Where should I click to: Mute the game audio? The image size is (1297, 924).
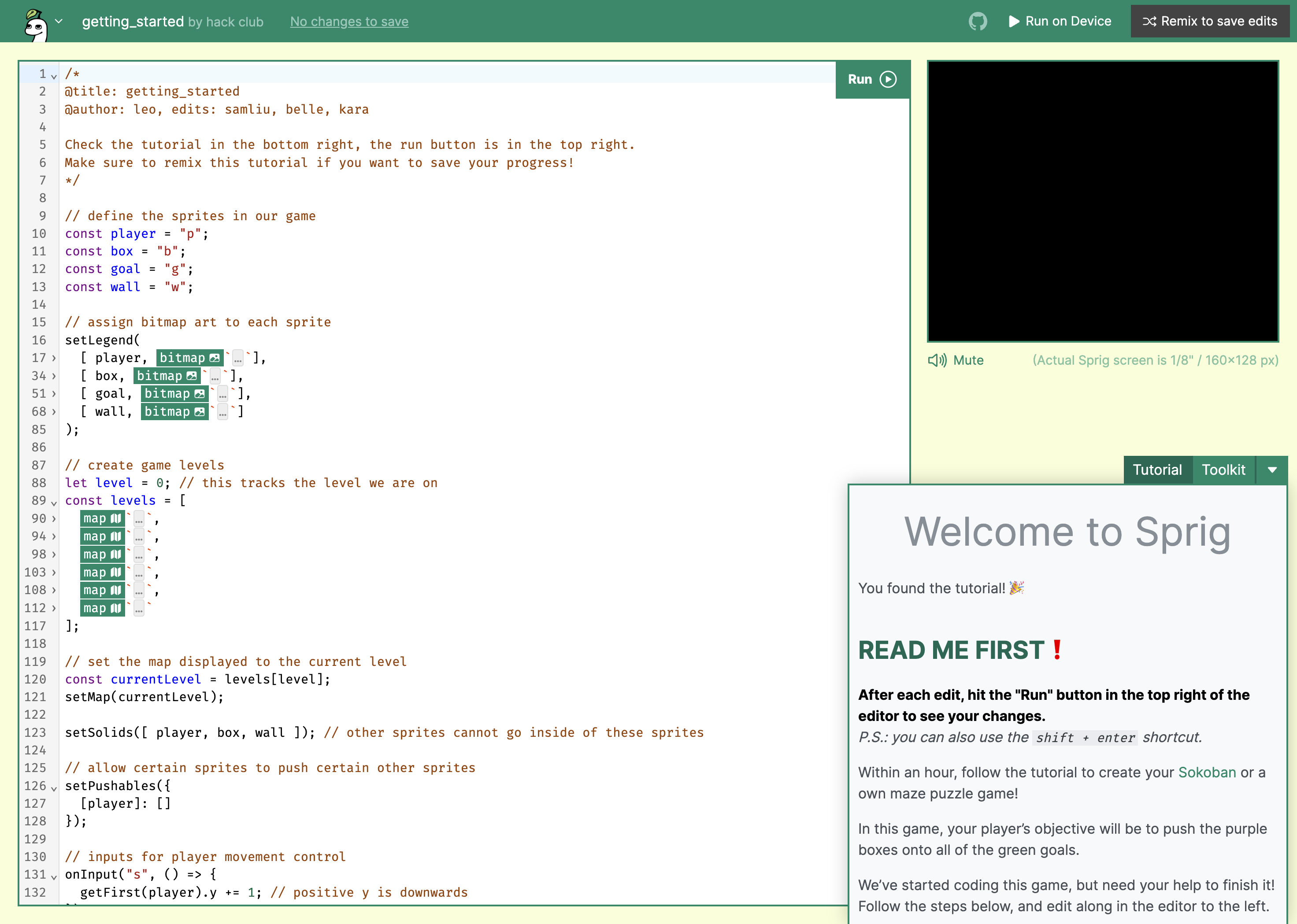956,360
